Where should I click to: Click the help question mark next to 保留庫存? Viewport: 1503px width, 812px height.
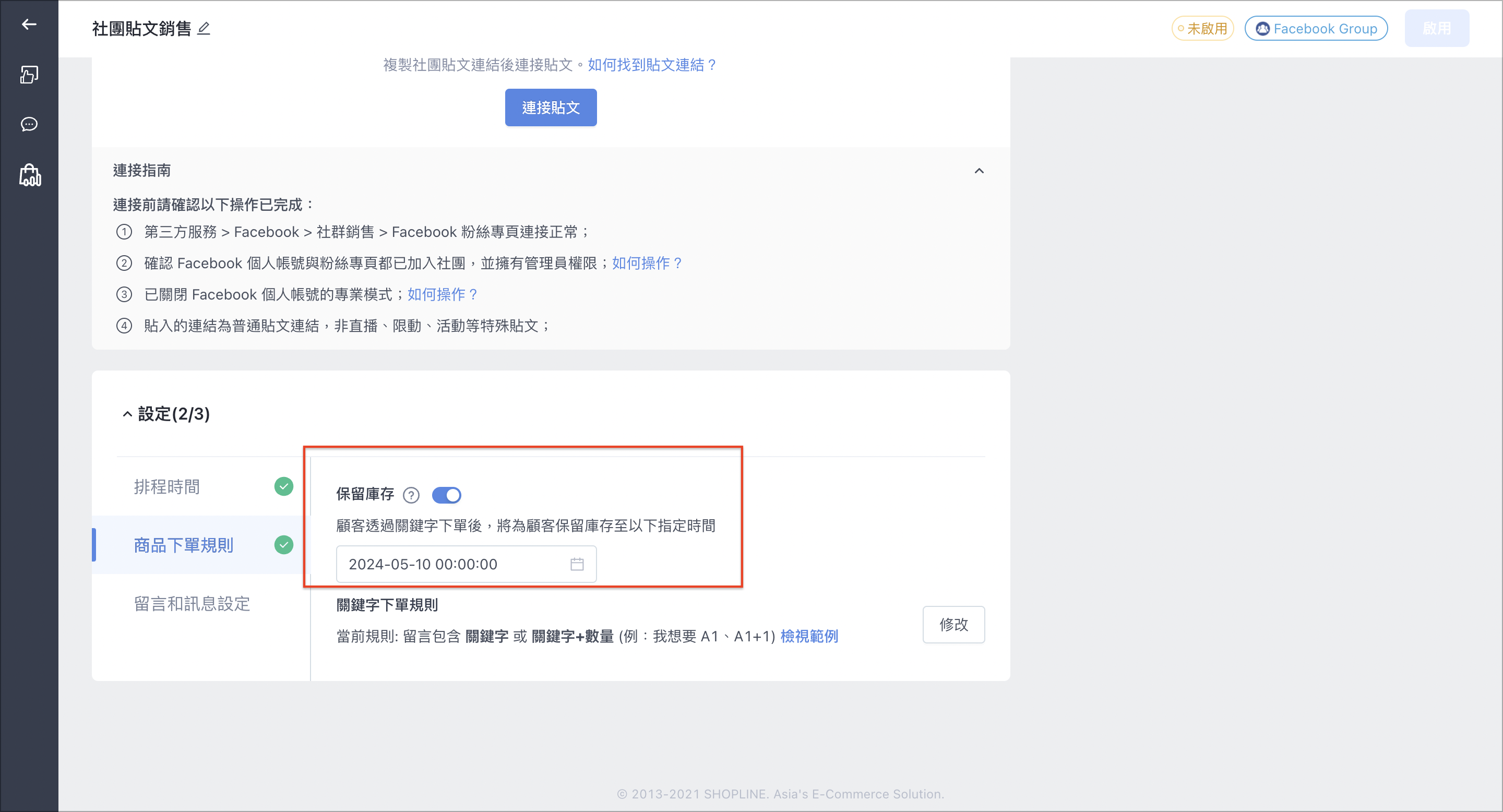(x=411, y=495)
